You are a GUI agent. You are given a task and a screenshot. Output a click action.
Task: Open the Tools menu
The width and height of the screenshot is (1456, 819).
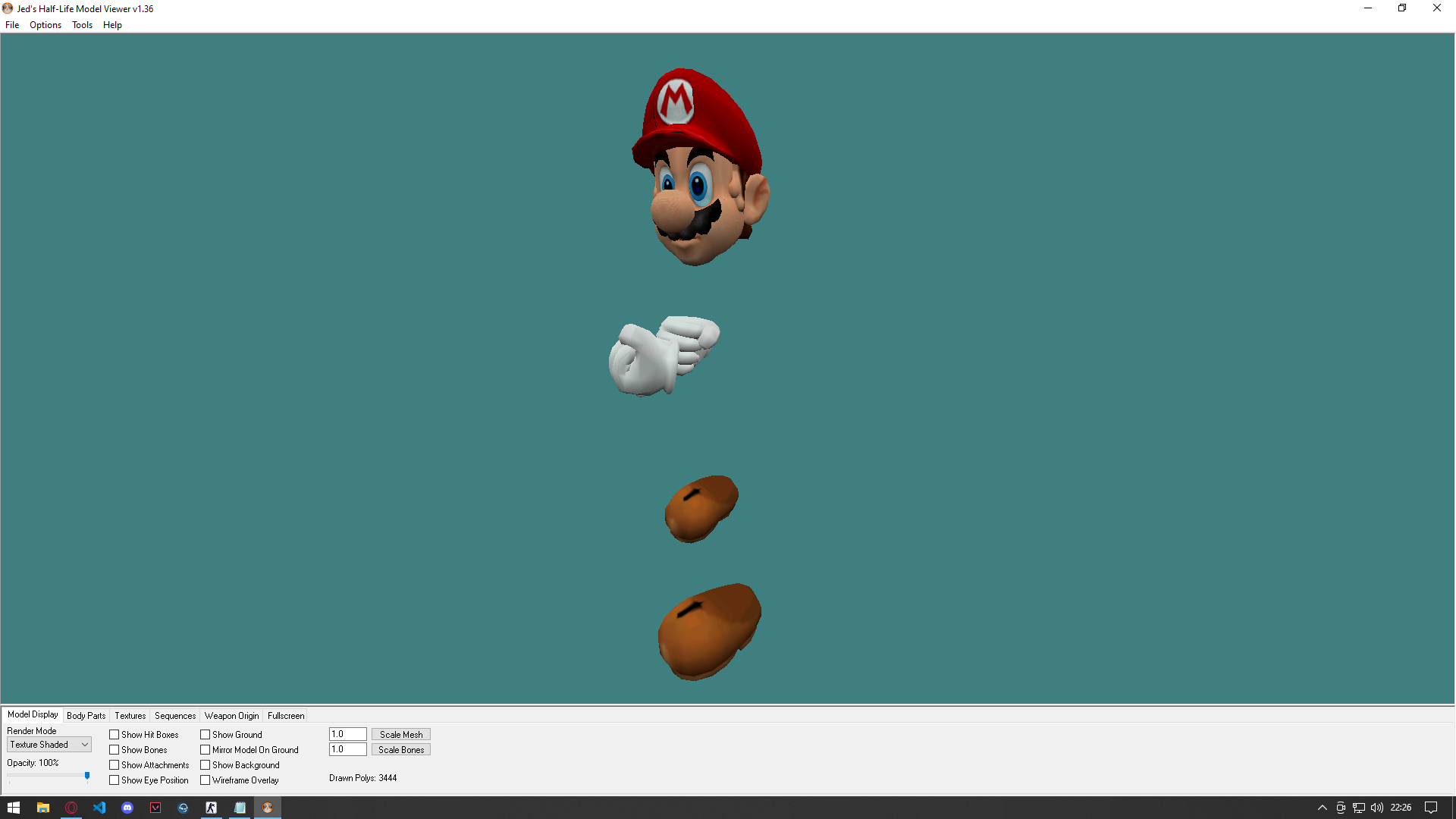tap(82, 25)
